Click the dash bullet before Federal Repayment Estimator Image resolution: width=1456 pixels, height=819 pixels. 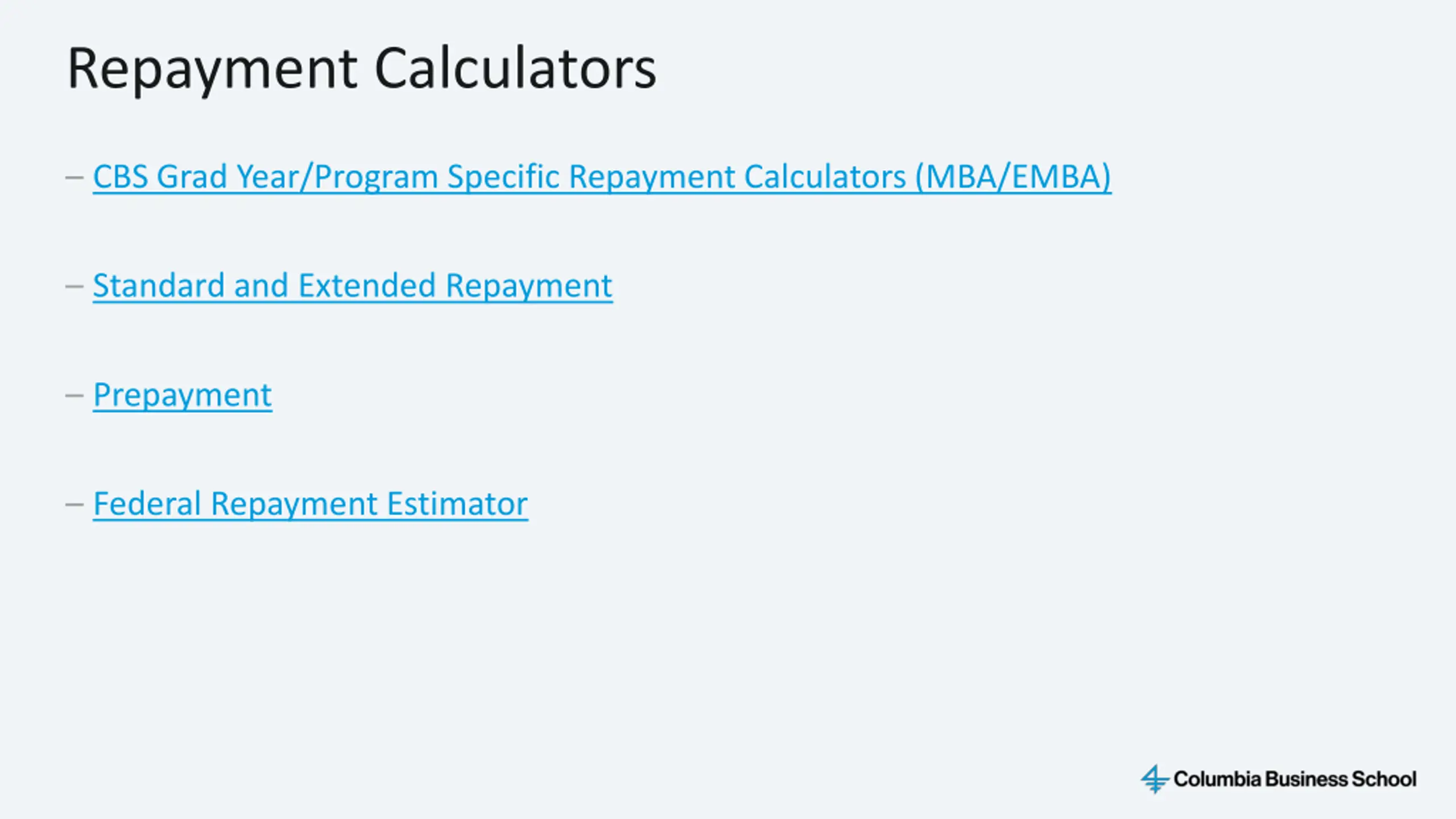click(75, 504)
